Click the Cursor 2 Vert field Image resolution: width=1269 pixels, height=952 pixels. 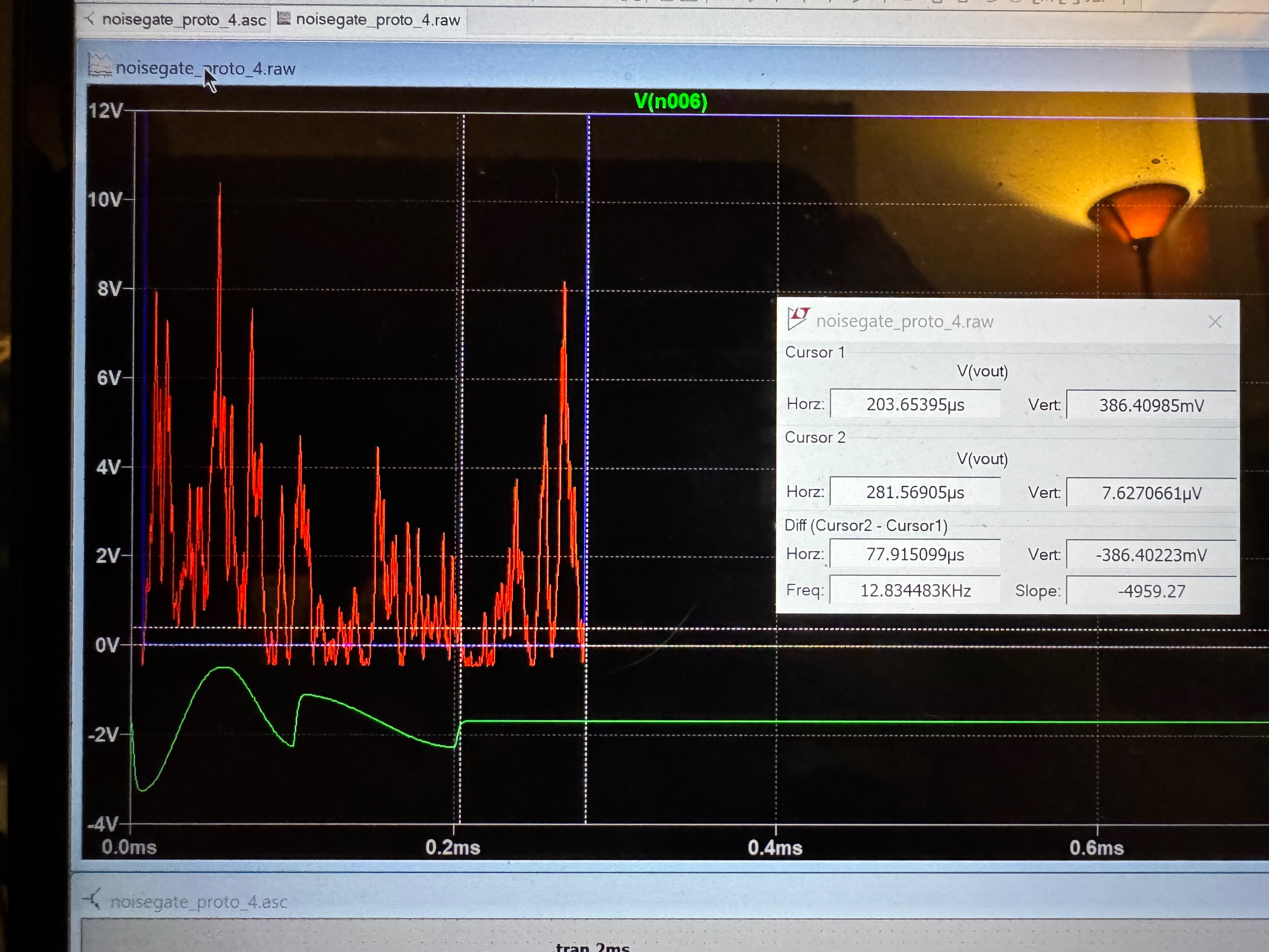(x=1151, y=493)
